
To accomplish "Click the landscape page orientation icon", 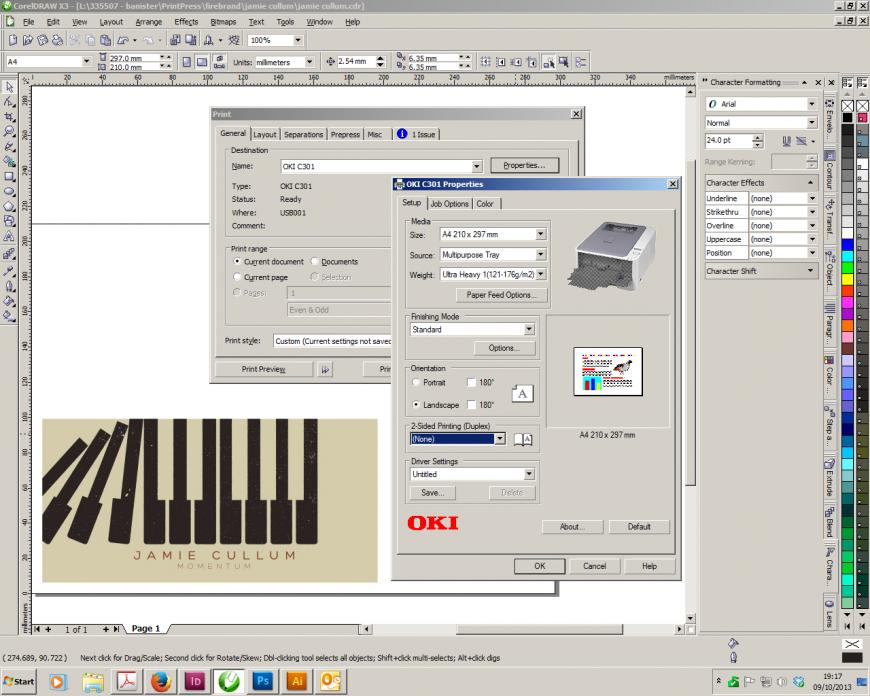I will pos(202,62).
